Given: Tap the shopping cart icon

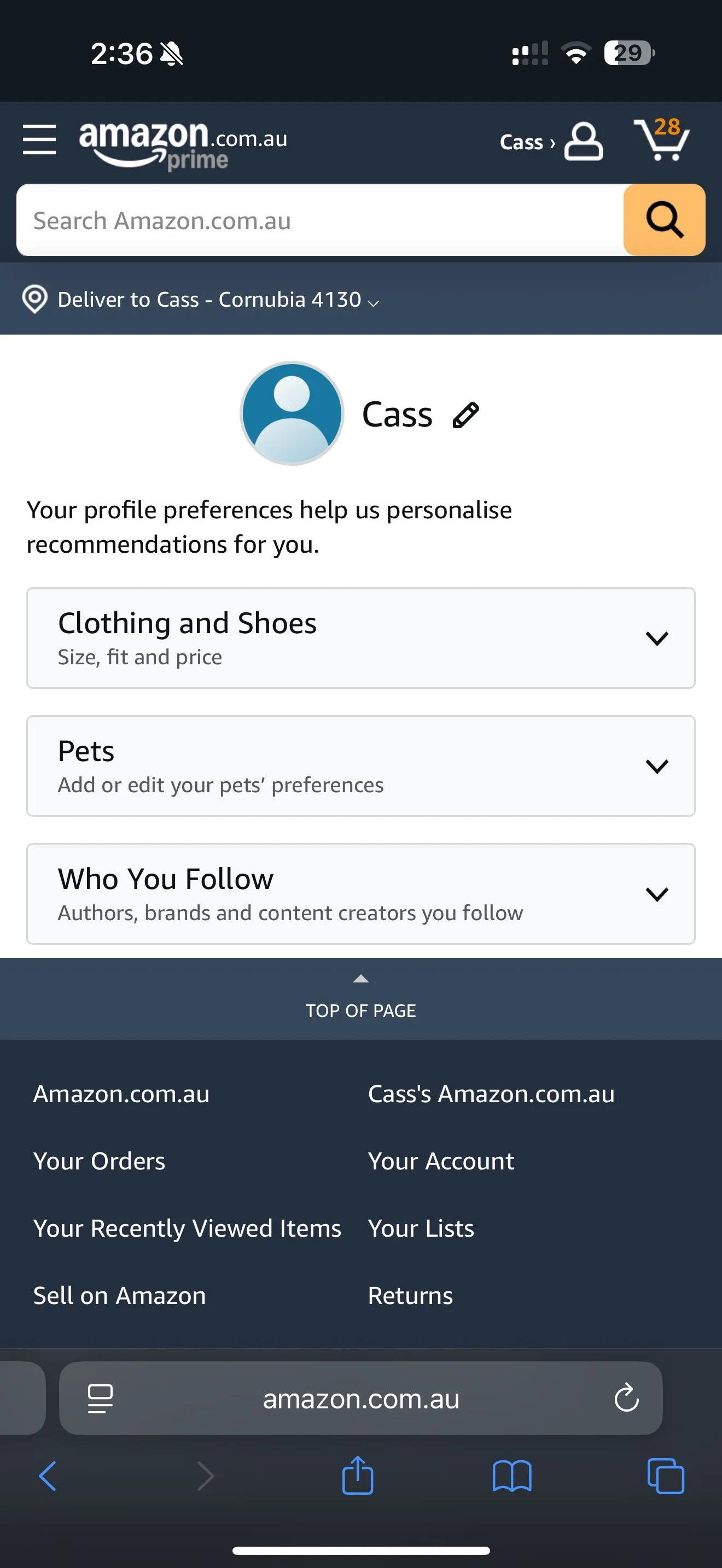Looking at the screenshot, I should 662,140.
